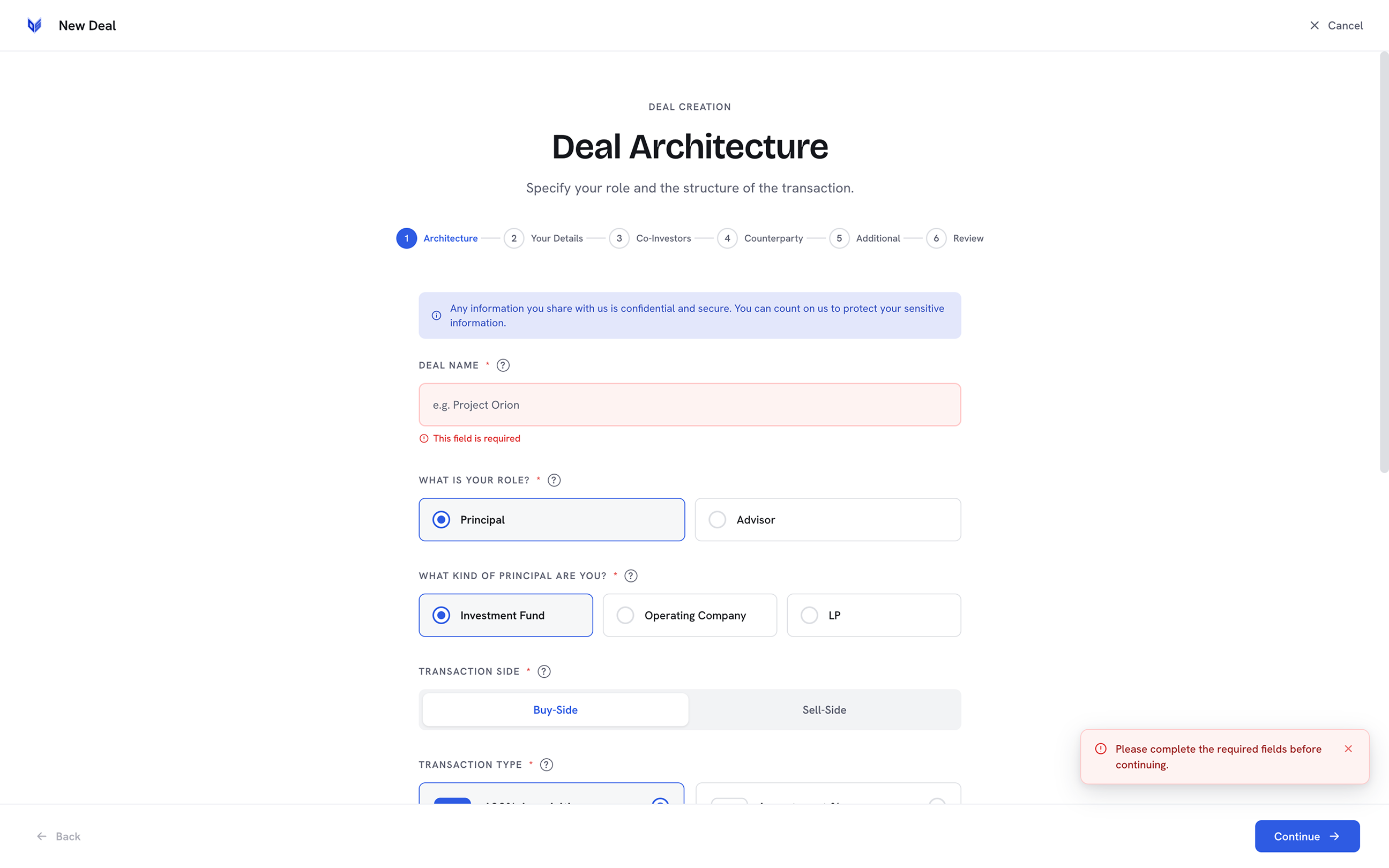Open the Review step in the stepper
Viewport: 1389px width, 868px height.
point(954,238)
